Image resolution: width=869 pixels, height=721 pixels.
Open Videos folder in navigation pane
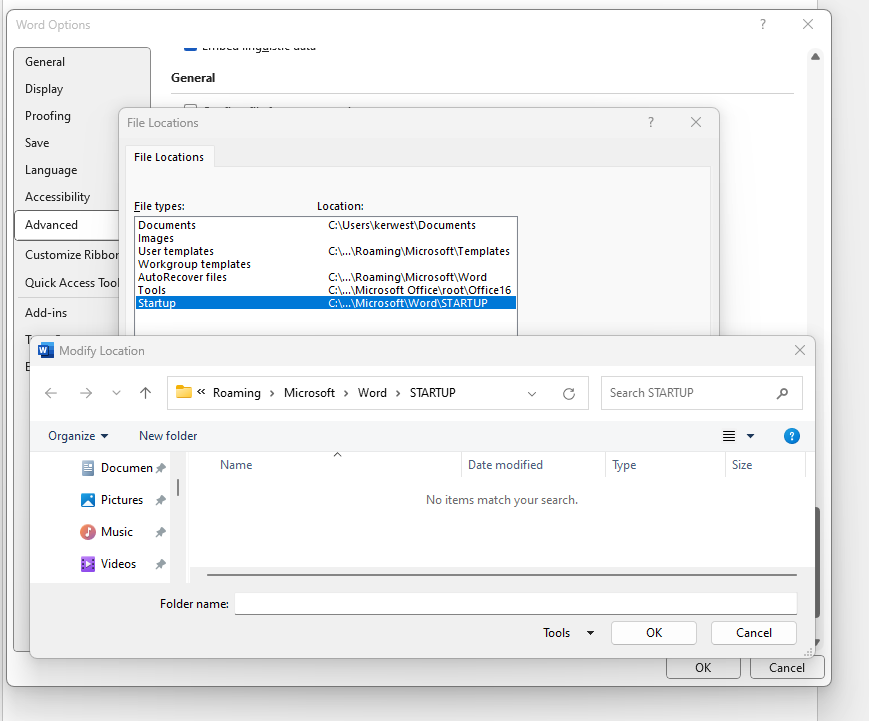click(x=118, y=564)
